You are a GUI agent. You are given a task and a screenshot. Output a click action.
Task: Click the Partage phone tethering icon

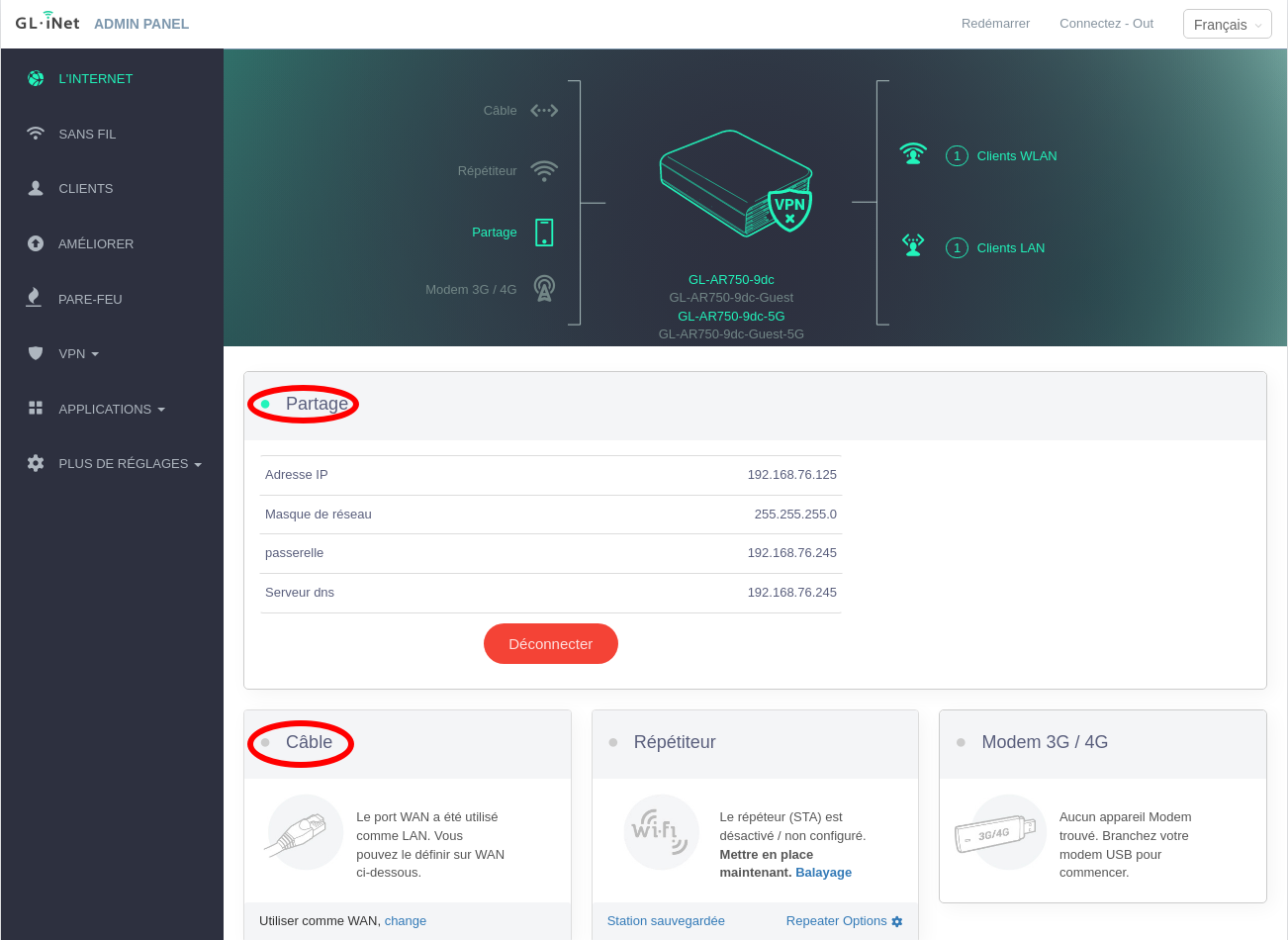point(544,233)
